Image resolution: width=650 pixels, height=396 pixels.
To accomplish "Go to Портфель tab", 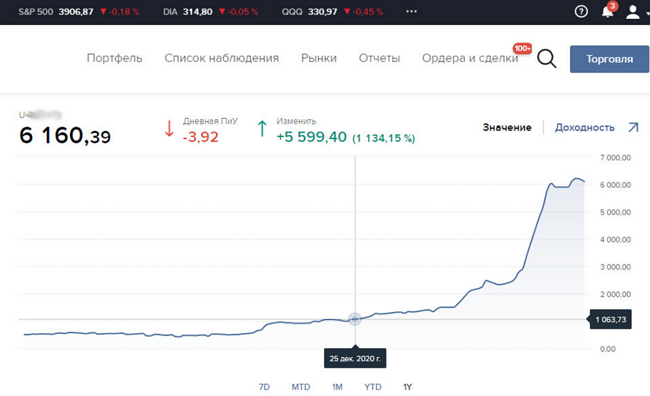I will [114, 58].
